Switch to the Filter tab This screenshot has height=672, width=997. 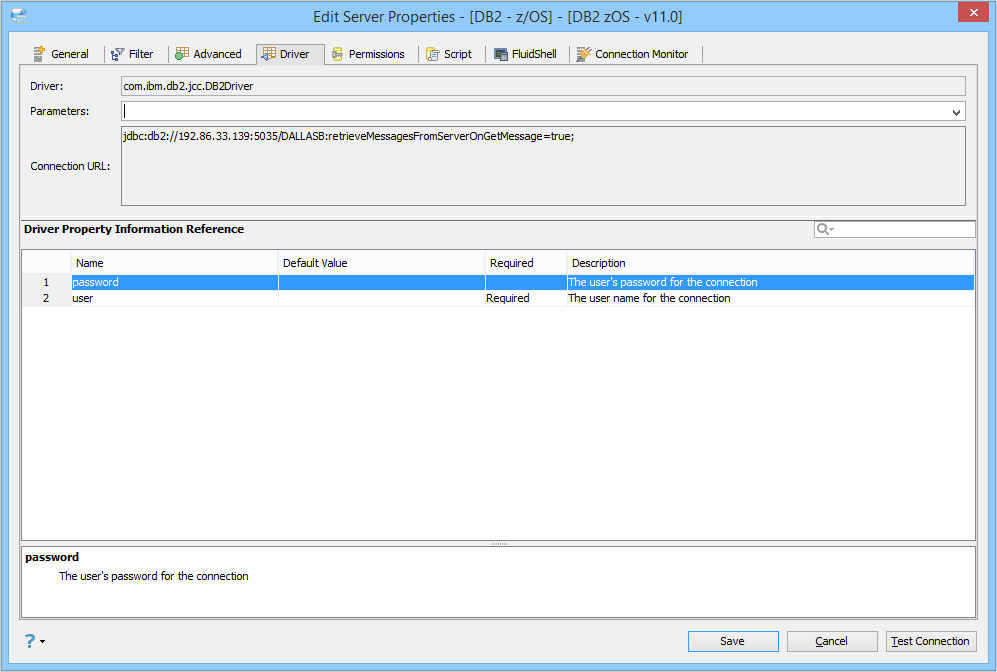(x=133, y=54)
